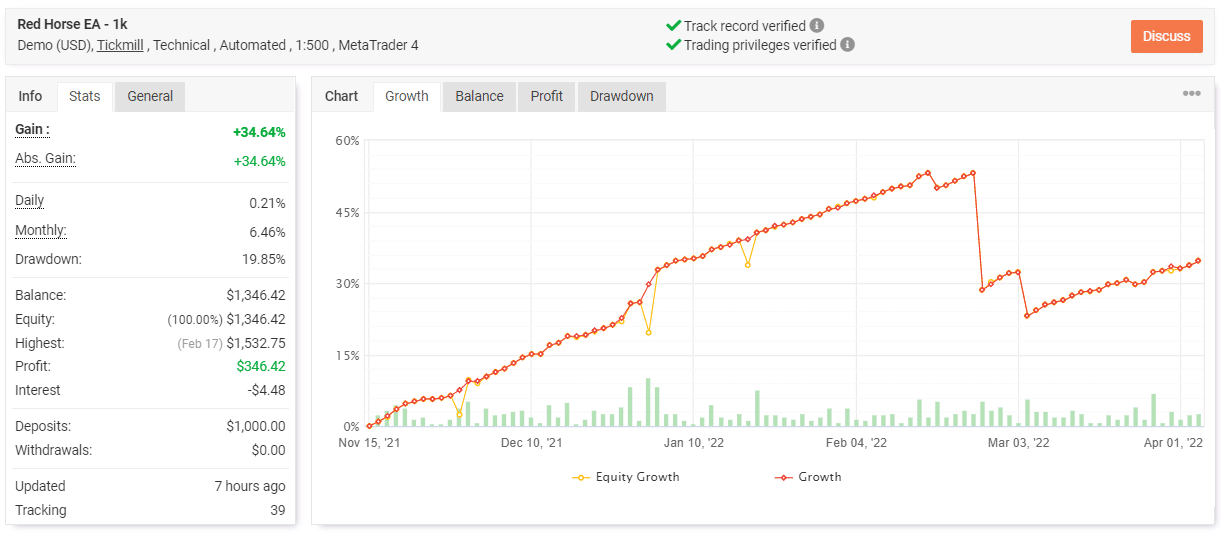Select the Growth chart tab
Viewport: 1221px width, 533px height.
coord(407,96)
